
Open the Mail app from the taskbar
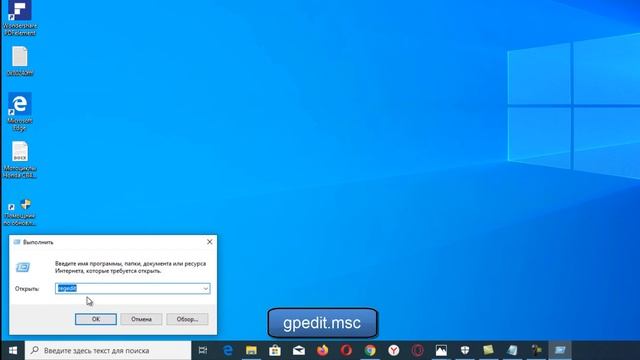[x=299, y=350]
